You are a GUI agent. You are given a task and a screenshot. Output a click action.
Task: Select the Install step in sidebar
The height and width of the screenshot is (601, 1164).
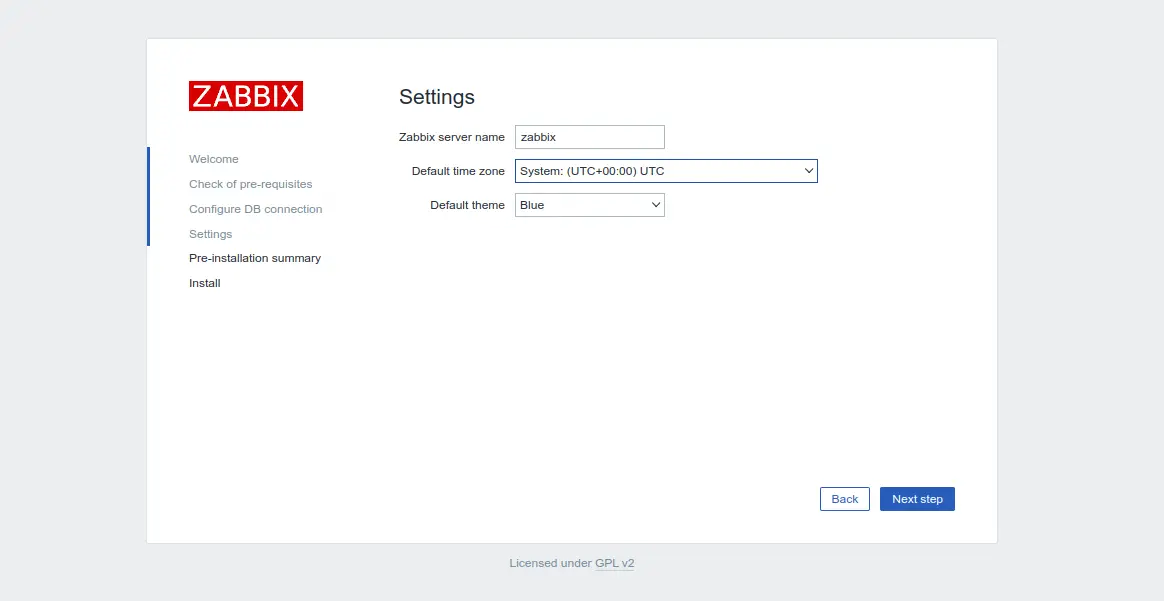tap(204, 283)
